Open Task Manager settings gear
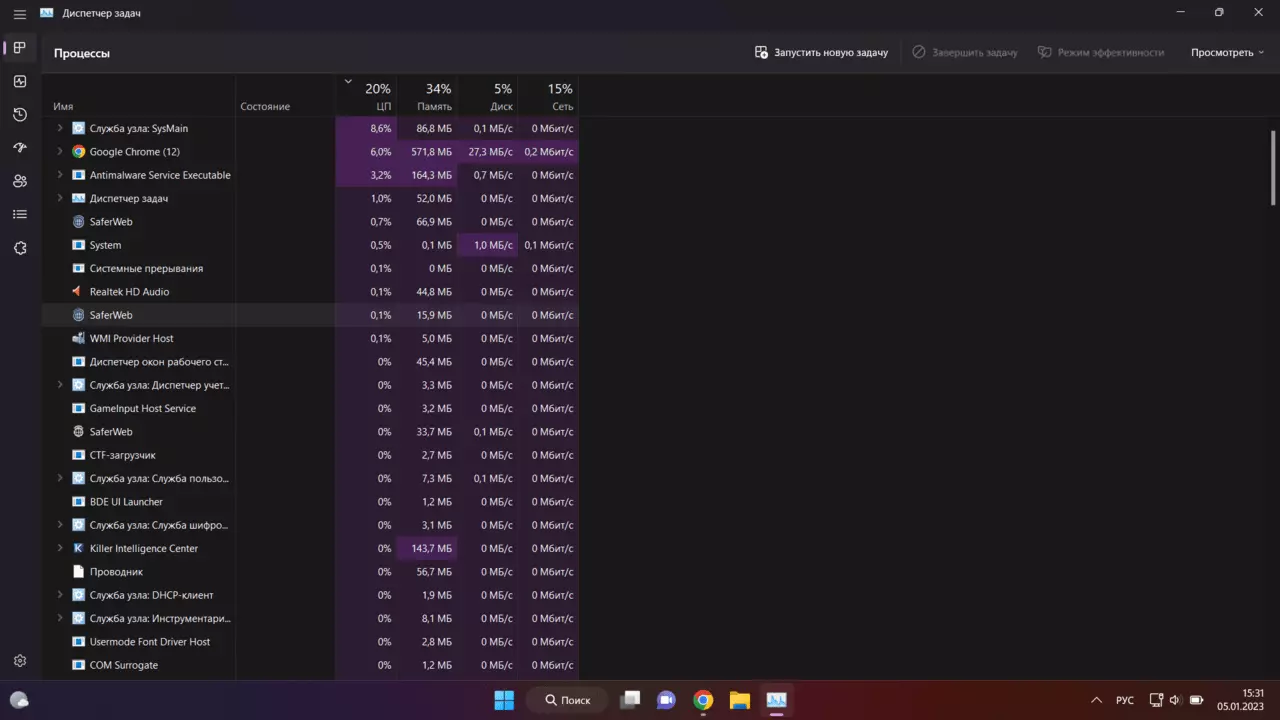 pos(20,661)
